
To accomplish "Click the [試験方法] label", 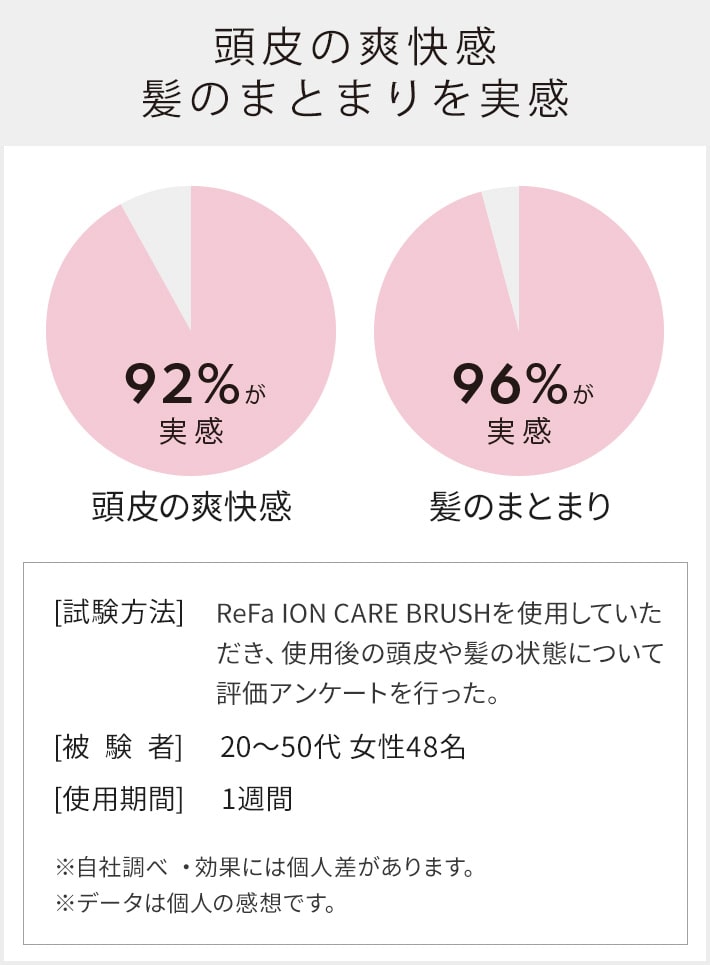I will click(119, 613).
